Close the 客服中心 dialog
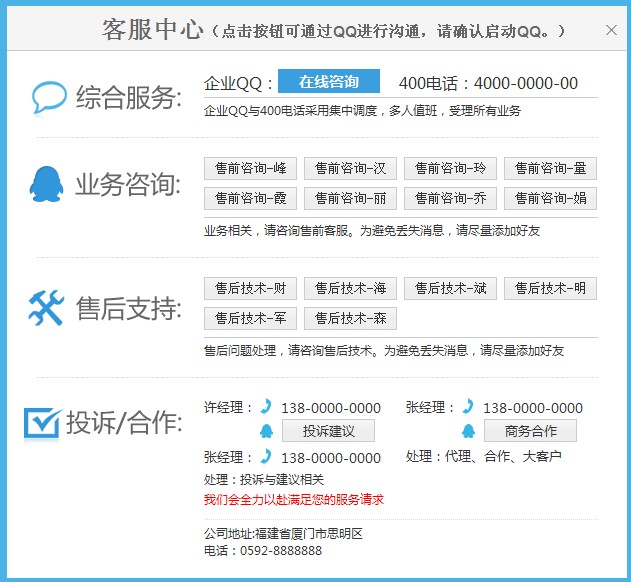This screenshot has width=631, height=582. (x=611, y=30)
